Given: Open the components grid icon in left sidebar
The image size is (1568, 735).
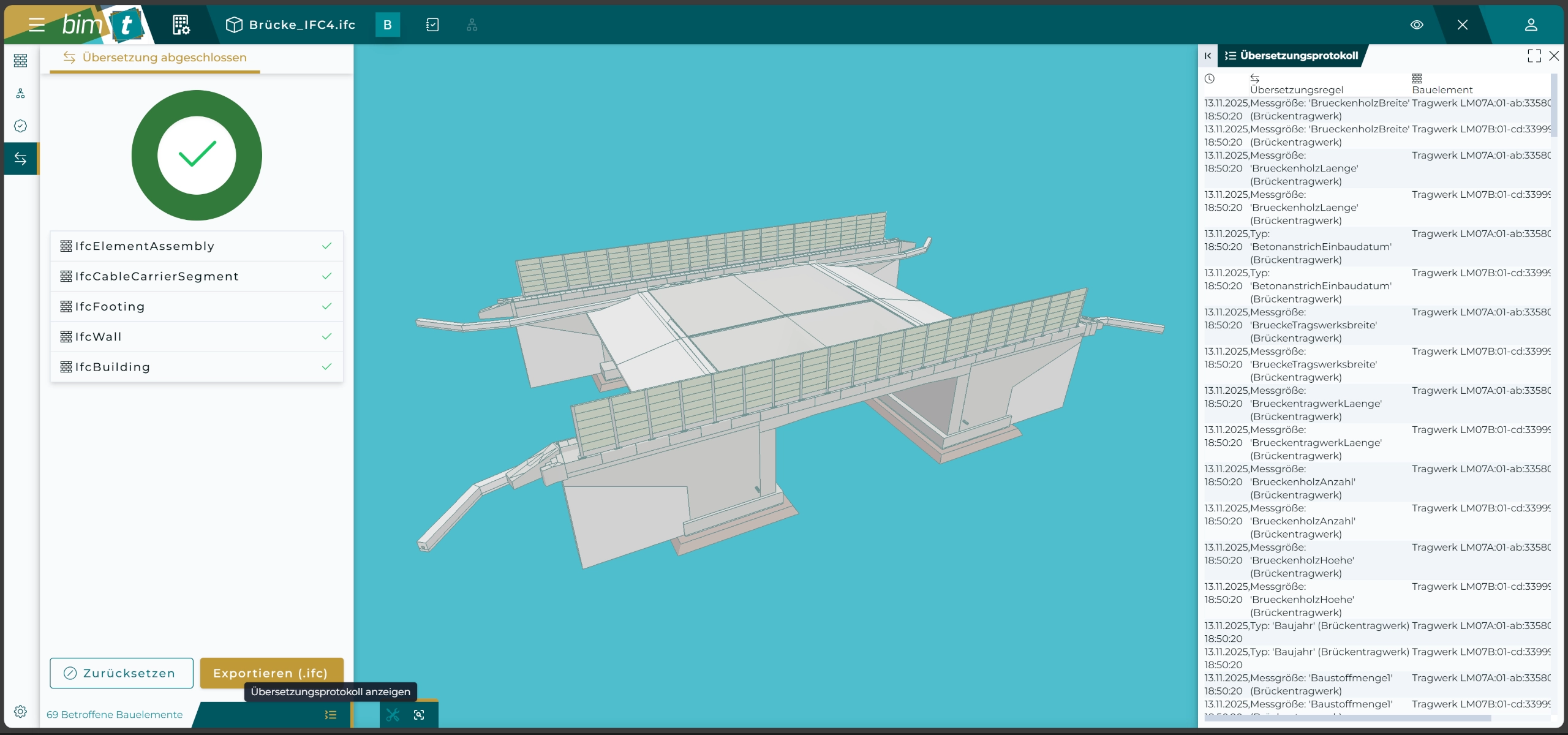Looking at the screenshot, I should pos(20,61).
